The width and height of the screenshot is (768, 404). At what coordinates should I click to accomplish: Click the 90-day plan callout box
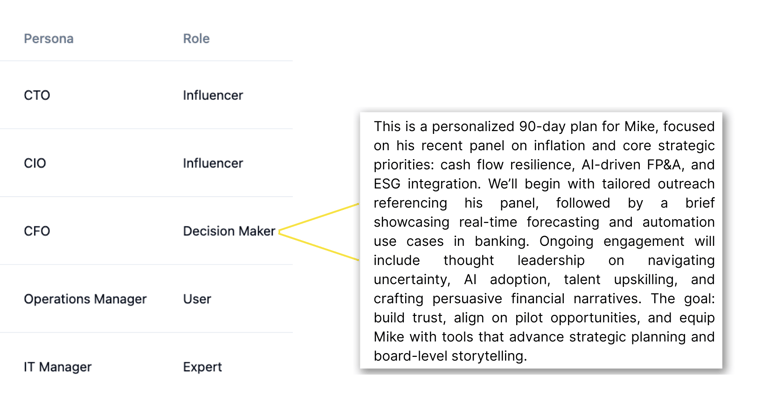click(x=541, y=240)
